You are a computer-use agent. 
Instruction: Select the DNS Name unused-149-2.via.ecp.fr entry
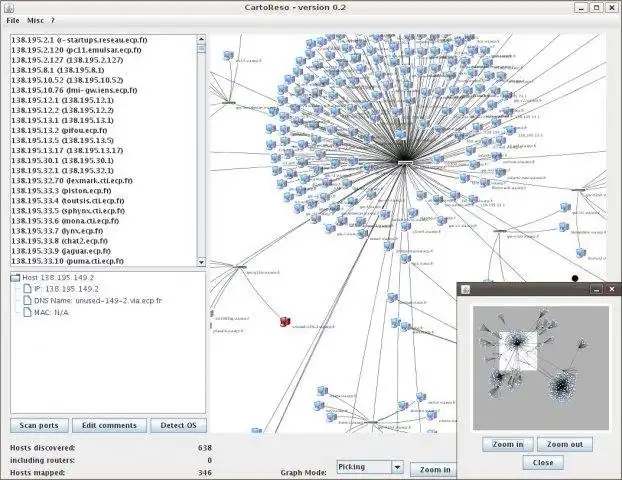tap(98, 301)
